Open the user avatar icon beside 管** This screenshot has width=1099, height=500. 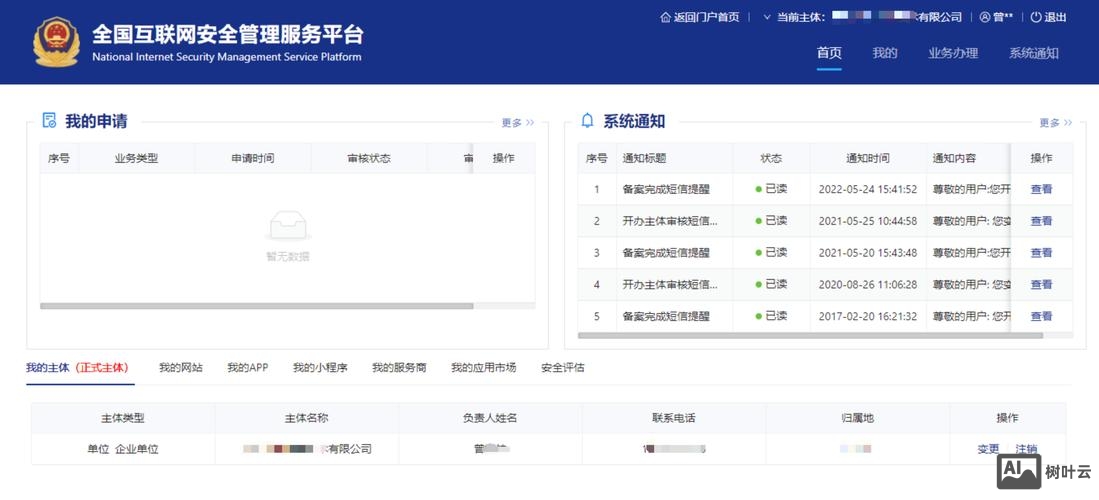tap(984, 18)
